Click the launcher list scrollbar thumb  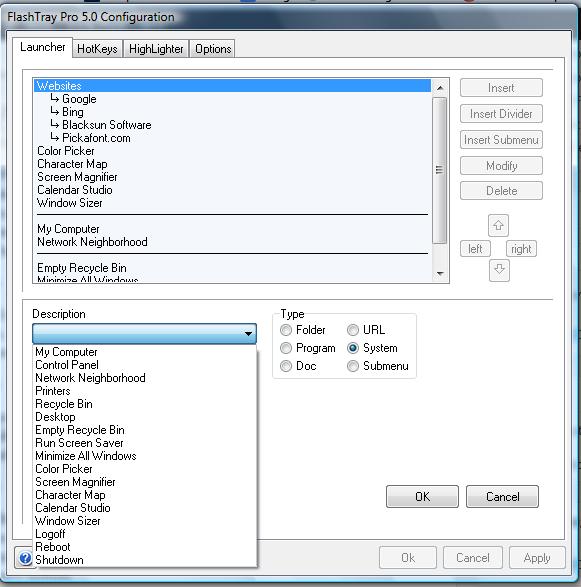(439, 170)
